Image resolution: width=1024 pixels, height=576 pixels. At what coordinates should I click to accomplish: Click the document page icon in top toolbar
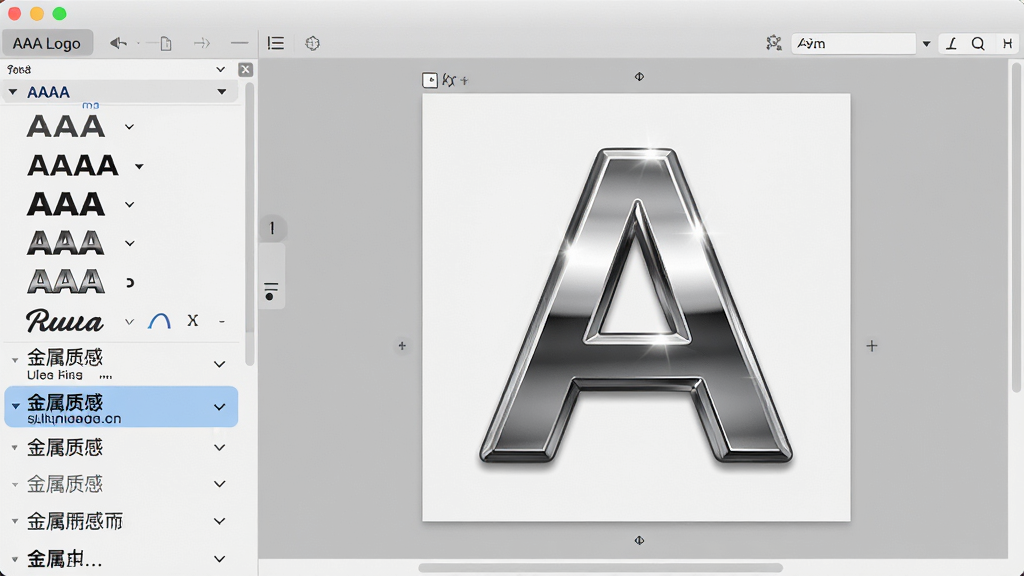click(166, 44)
